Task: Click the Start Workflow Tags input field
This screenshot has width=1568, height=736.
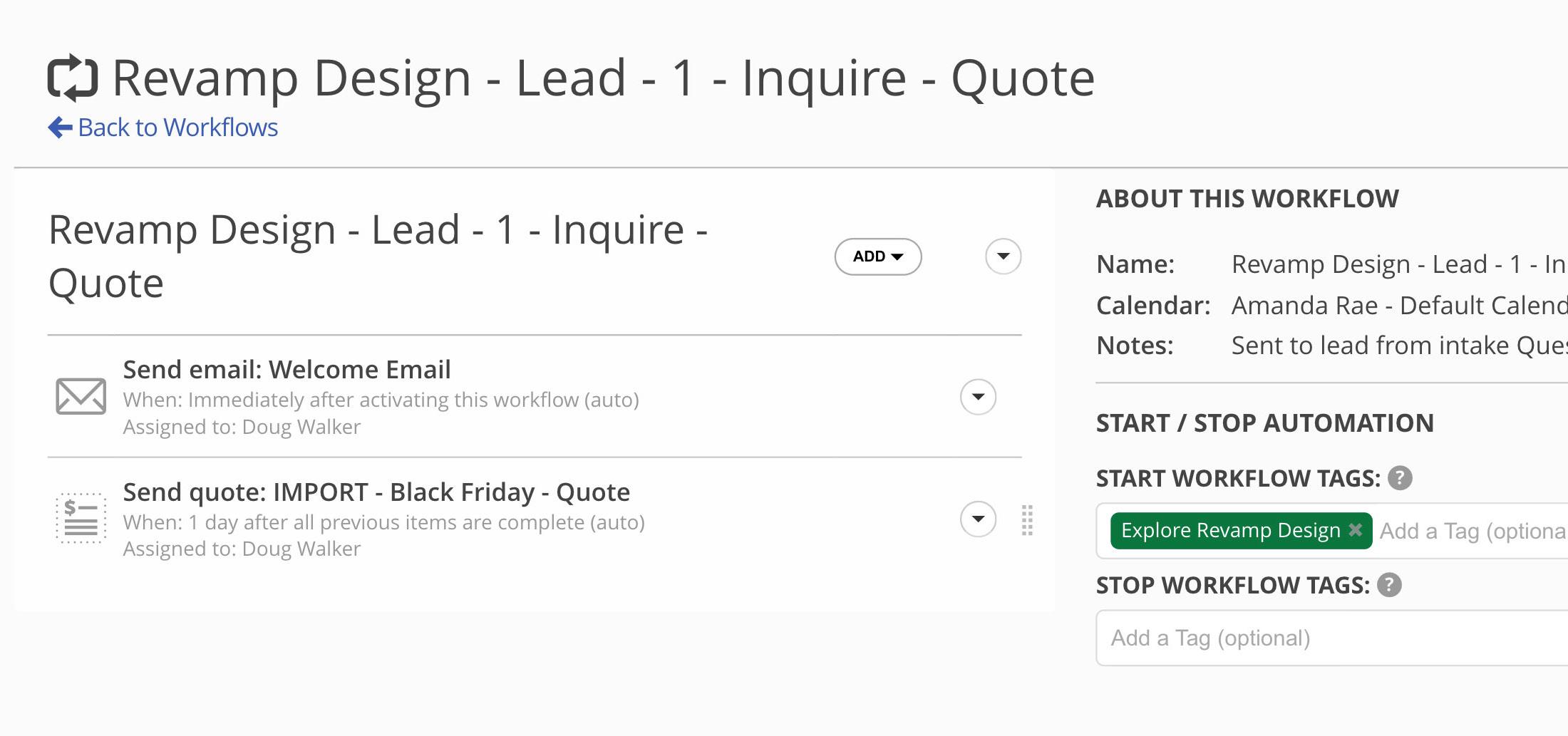Action: click(1472, 531)
